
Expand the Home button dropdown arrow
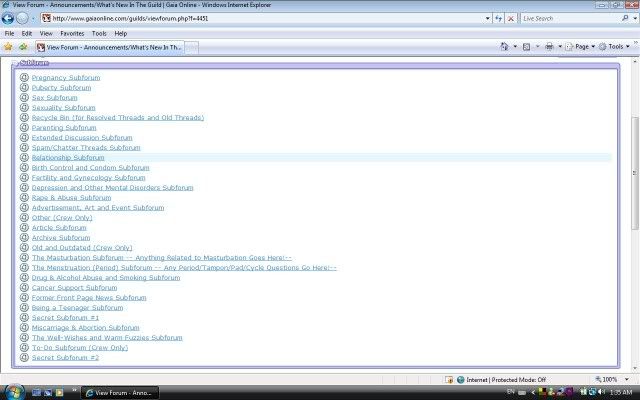click(x=515, y=47)
